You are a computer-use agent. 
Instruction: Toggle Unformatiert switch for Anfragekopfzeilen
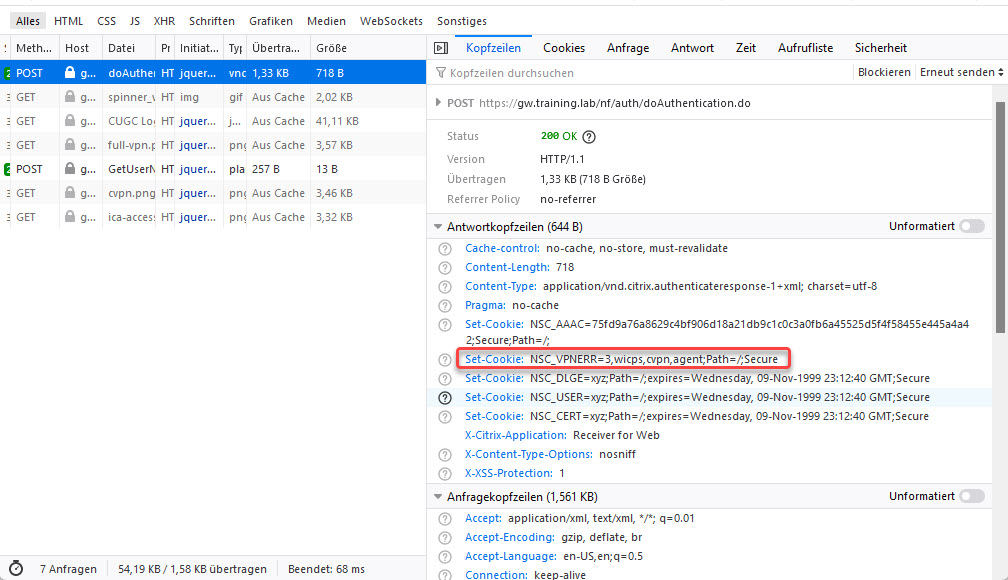[971, 496]
